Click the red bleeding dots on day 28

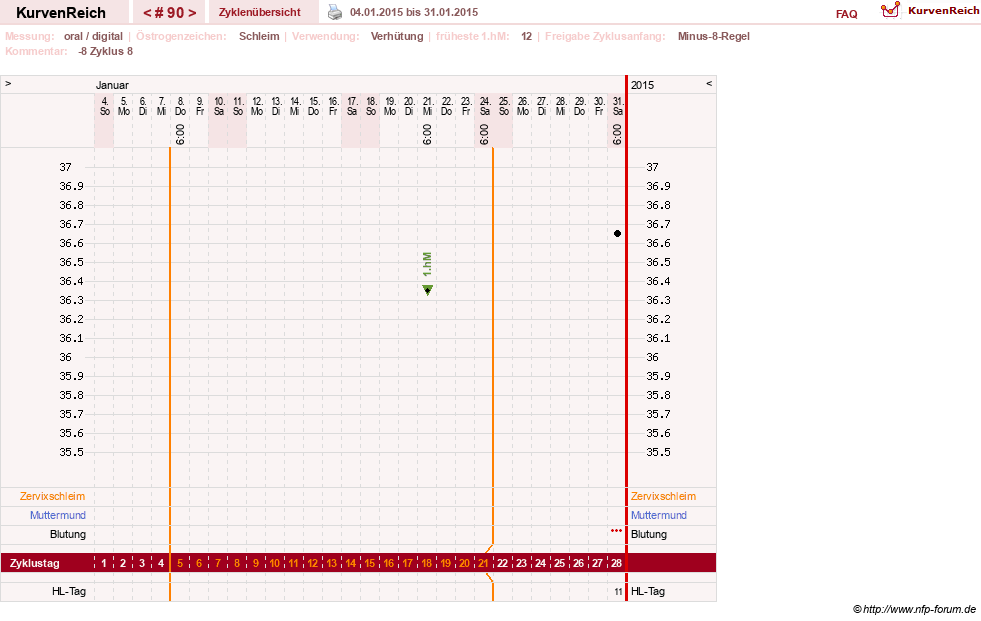coord(616,530)
